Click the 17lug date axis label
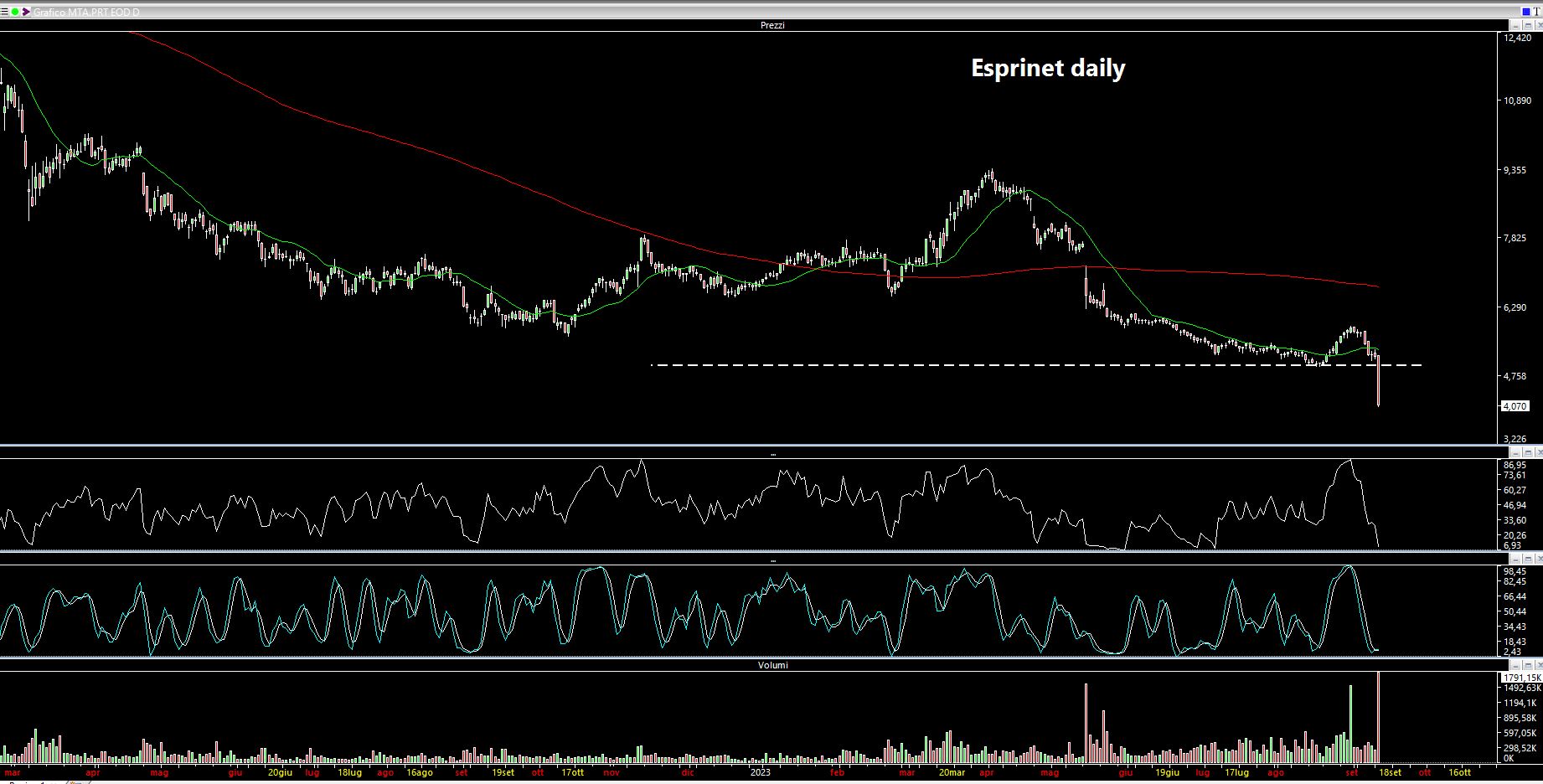Viewport: 1543px width, 784px height. pos(1236,772)
